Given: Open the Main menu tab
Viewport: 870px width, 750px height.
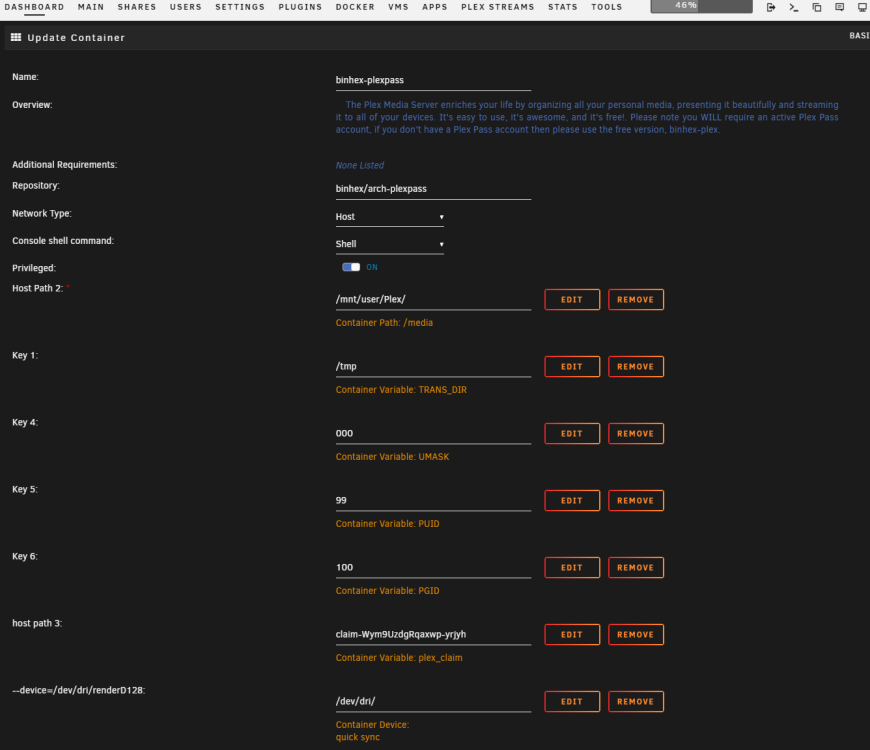Looking at the screenshot, I should click(x=90, y=7).
